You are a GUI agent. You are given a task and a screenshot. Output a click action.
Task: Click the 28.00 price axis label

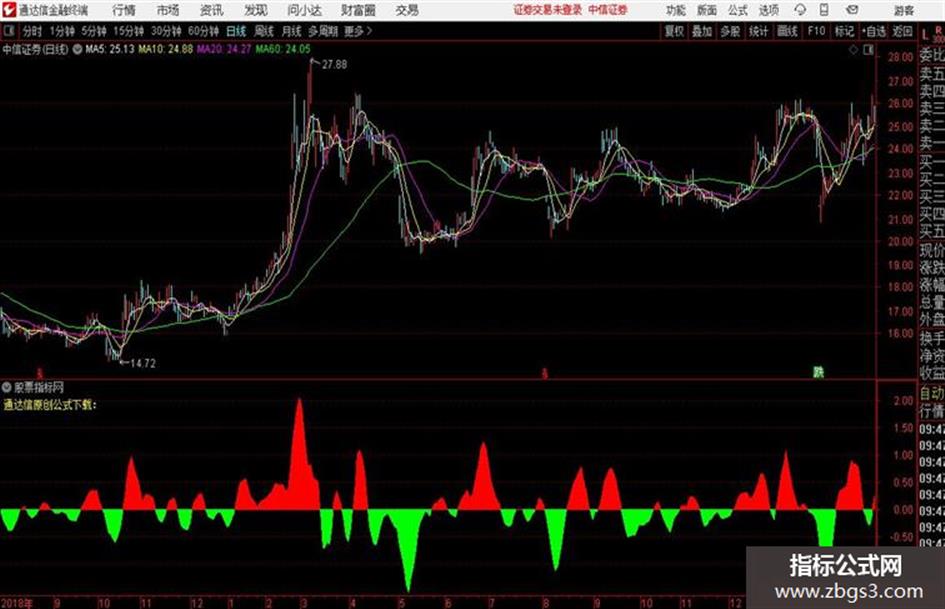pos(900,57)
